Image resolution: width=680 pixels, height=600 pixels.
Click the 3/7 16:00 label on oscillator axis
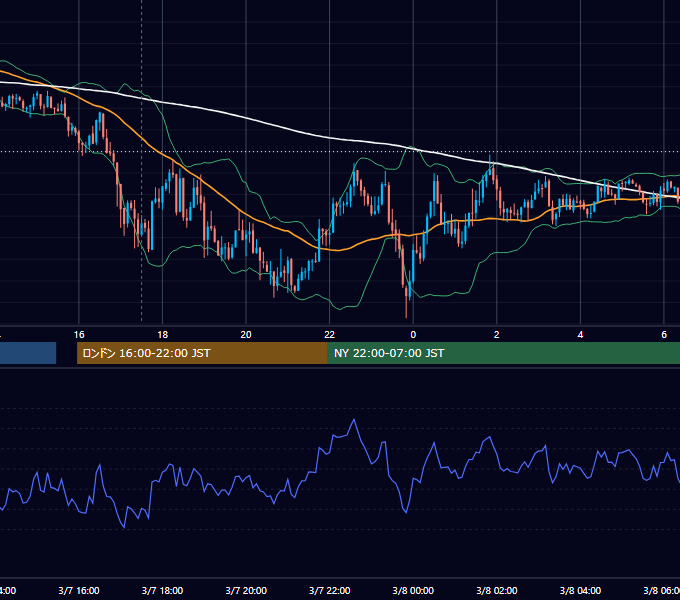coord(79,590)
